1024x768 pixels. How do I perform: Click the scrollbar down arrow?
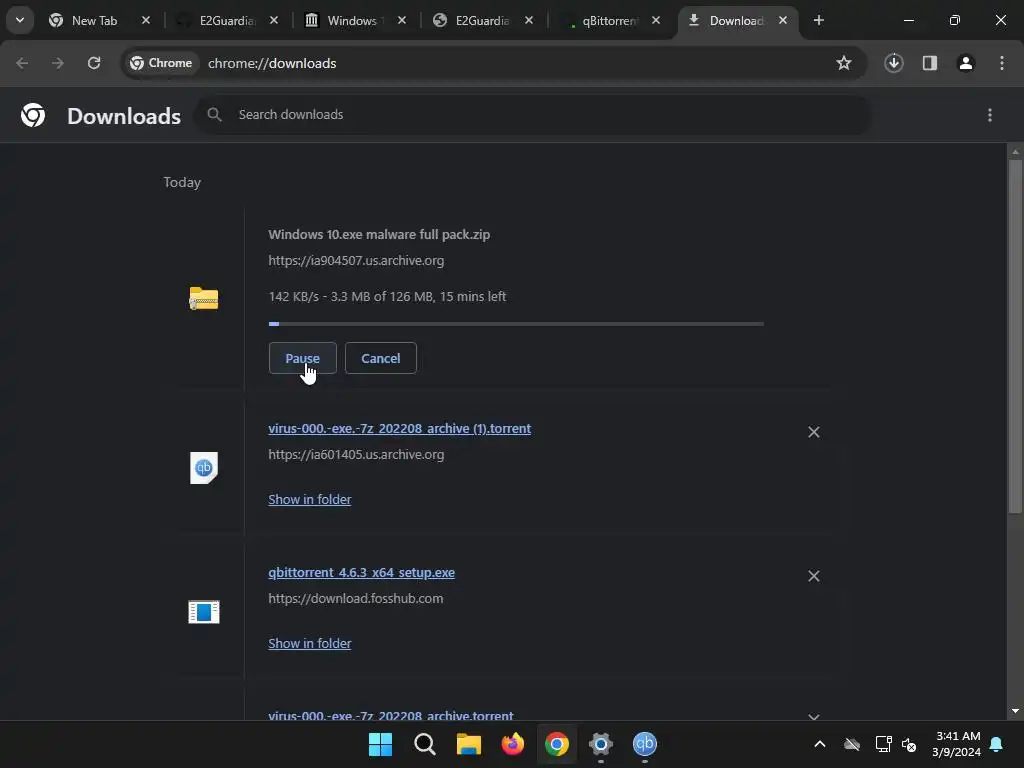point(1015,711)
